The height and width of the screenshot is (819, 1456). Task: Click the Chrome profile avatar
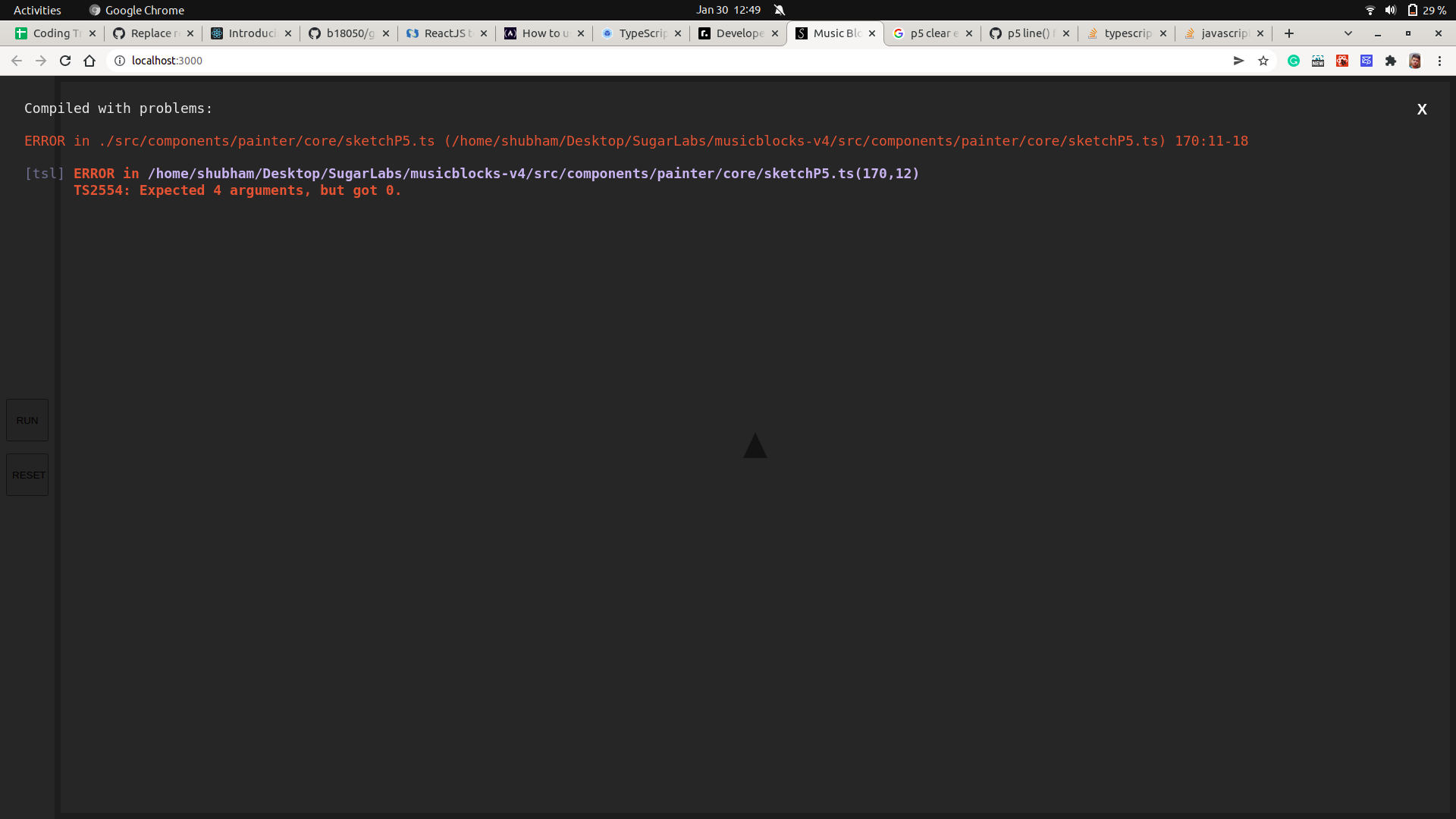point(1415,61)
